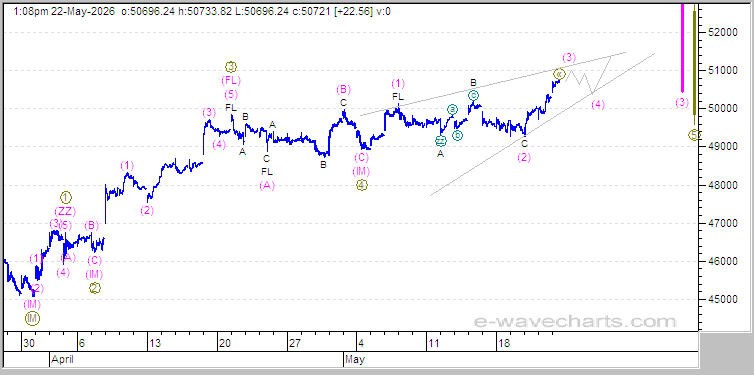This screenshot has height=375, width=754.
Task: Click the magenta vertical target bar
Action: coord(682,47)
